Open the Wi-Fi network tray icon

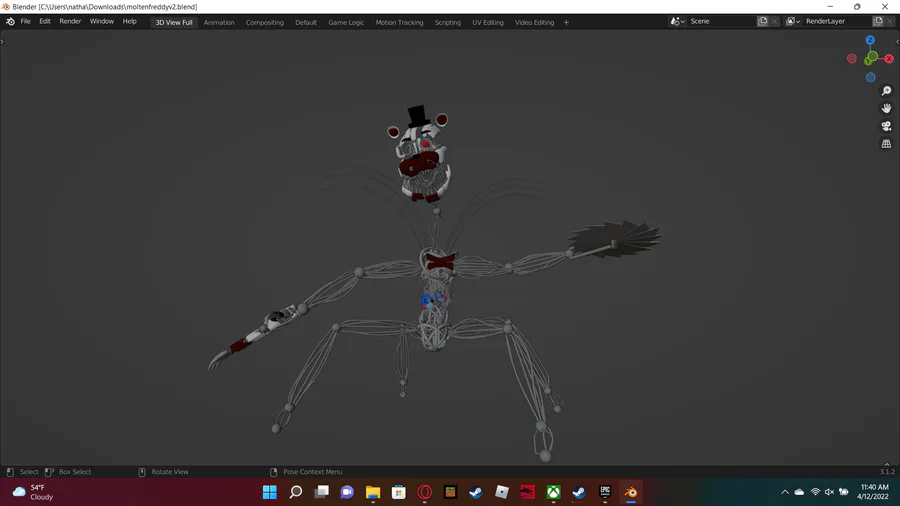click(815, 492)
